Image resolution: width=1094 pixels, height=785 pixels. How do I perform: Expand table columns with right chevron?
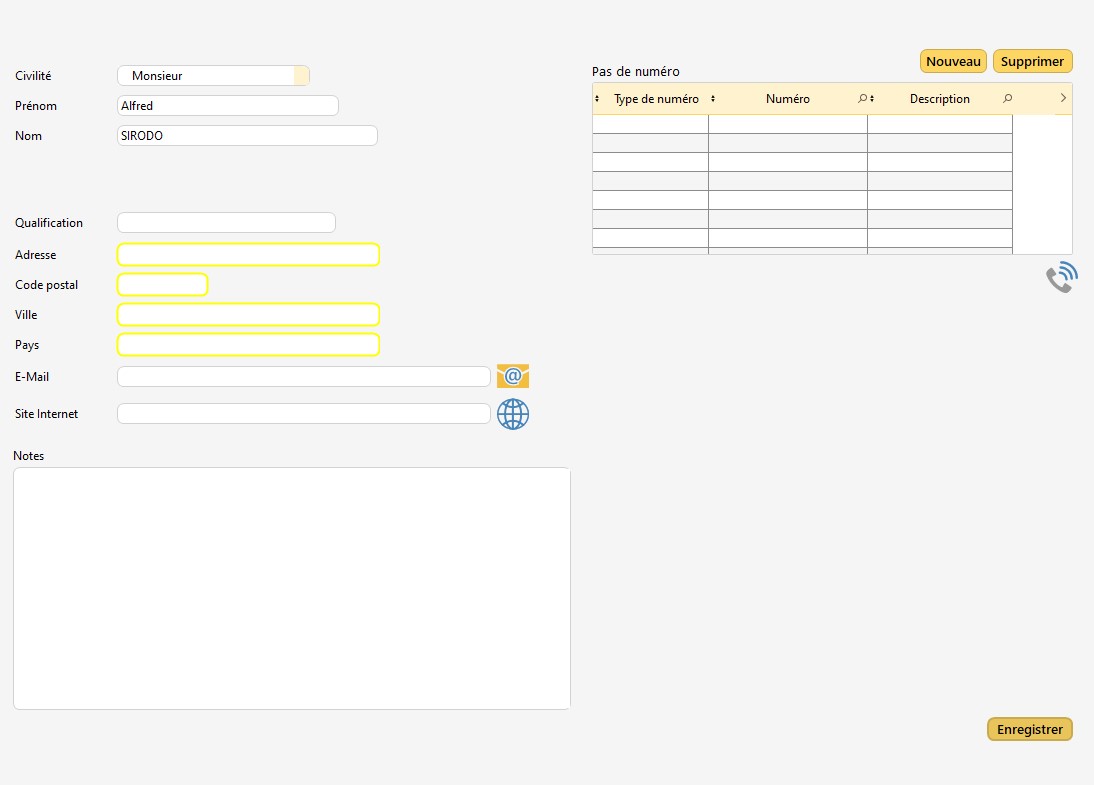(1062, 98)
